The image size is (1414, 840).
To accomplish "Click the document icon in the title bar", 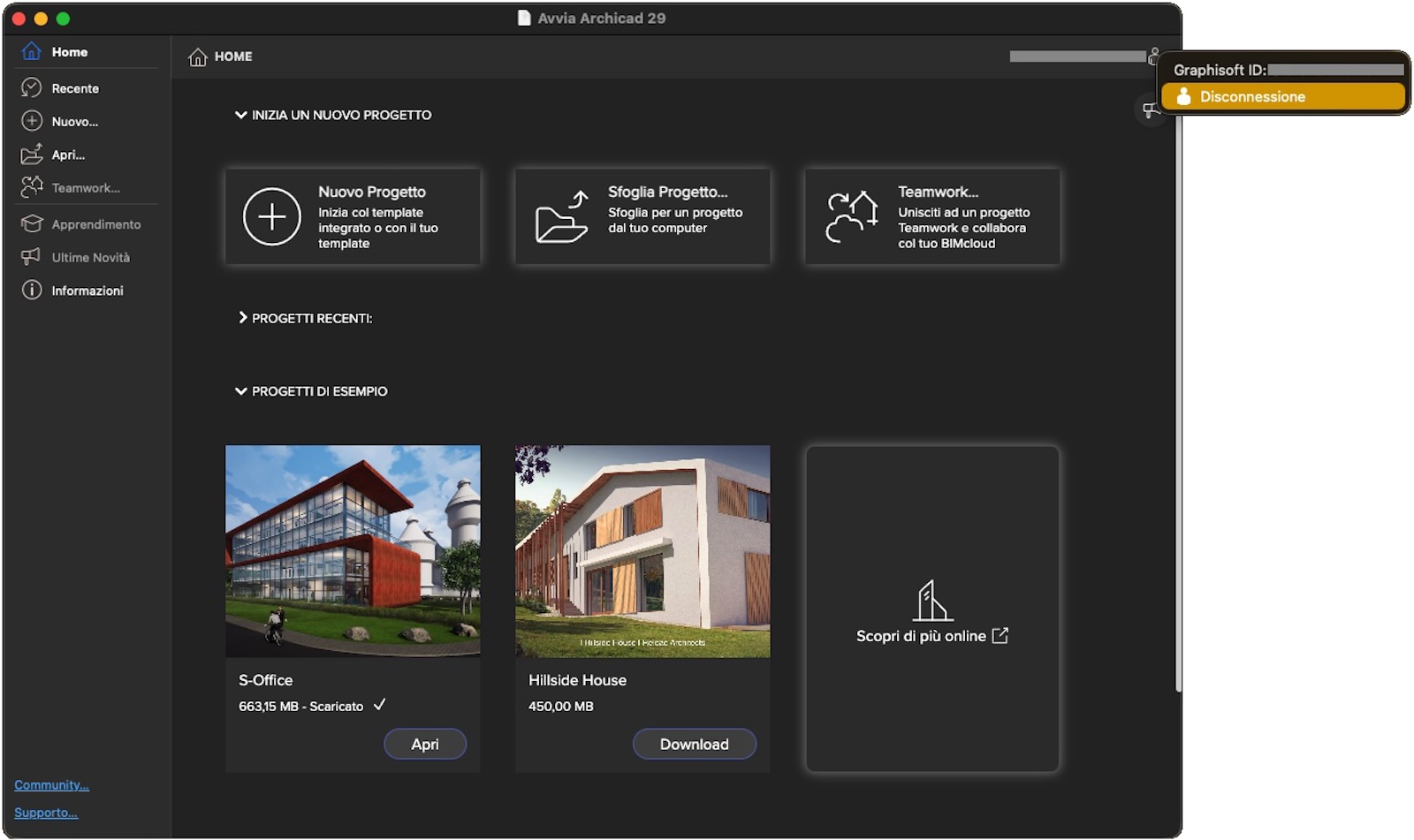I will [x=524, y=18].
